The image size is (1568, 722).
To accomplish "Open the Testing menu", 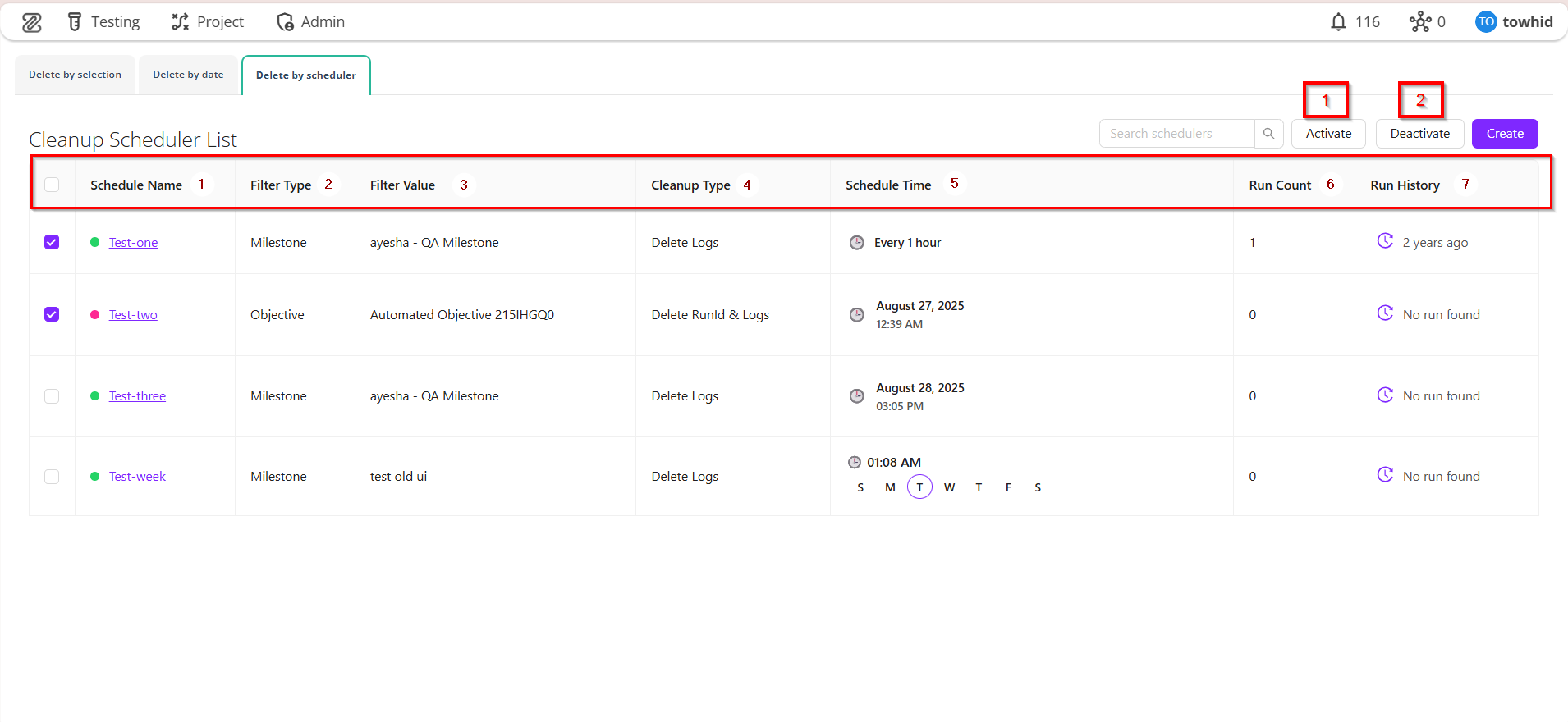I will click(103, 22).
